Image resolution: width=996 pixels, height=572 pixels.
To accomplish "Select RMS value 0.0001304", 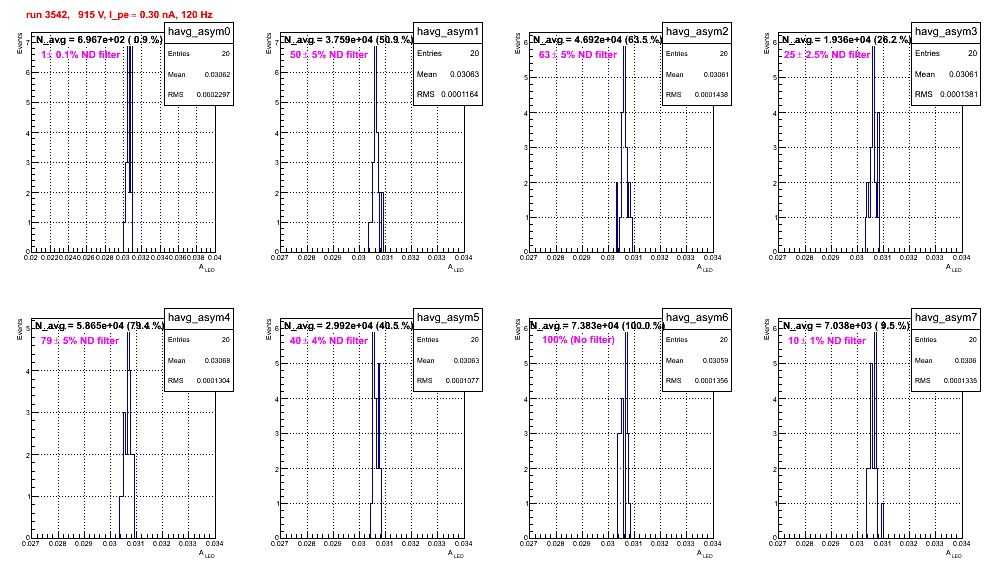I will [213, 381].
